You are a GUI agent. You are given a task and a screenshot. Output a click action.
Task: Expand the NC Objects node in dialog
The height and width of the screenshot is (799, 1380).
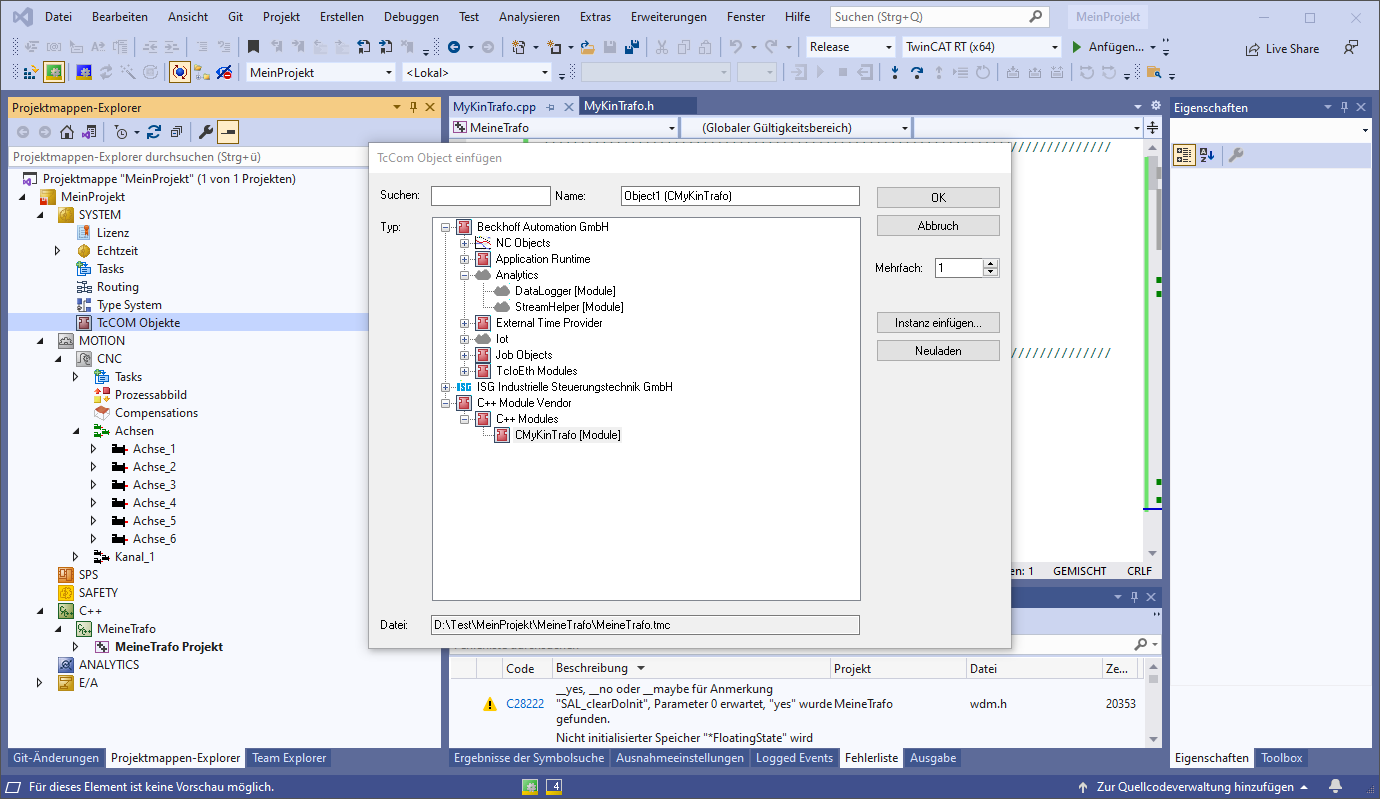click(x=464, y=243)
